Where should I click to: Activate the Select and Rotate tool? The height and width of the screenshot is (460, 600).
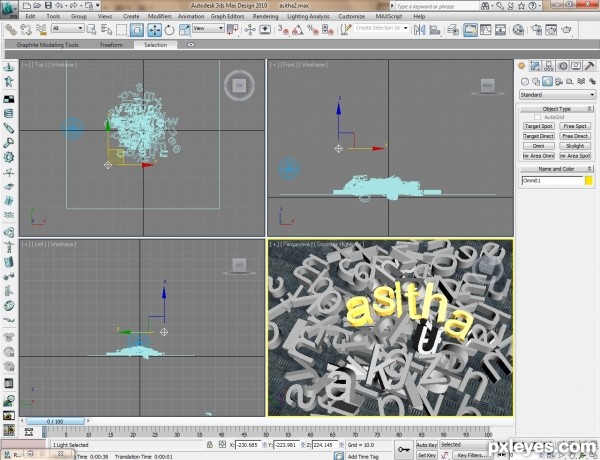[x=170, y=29]
